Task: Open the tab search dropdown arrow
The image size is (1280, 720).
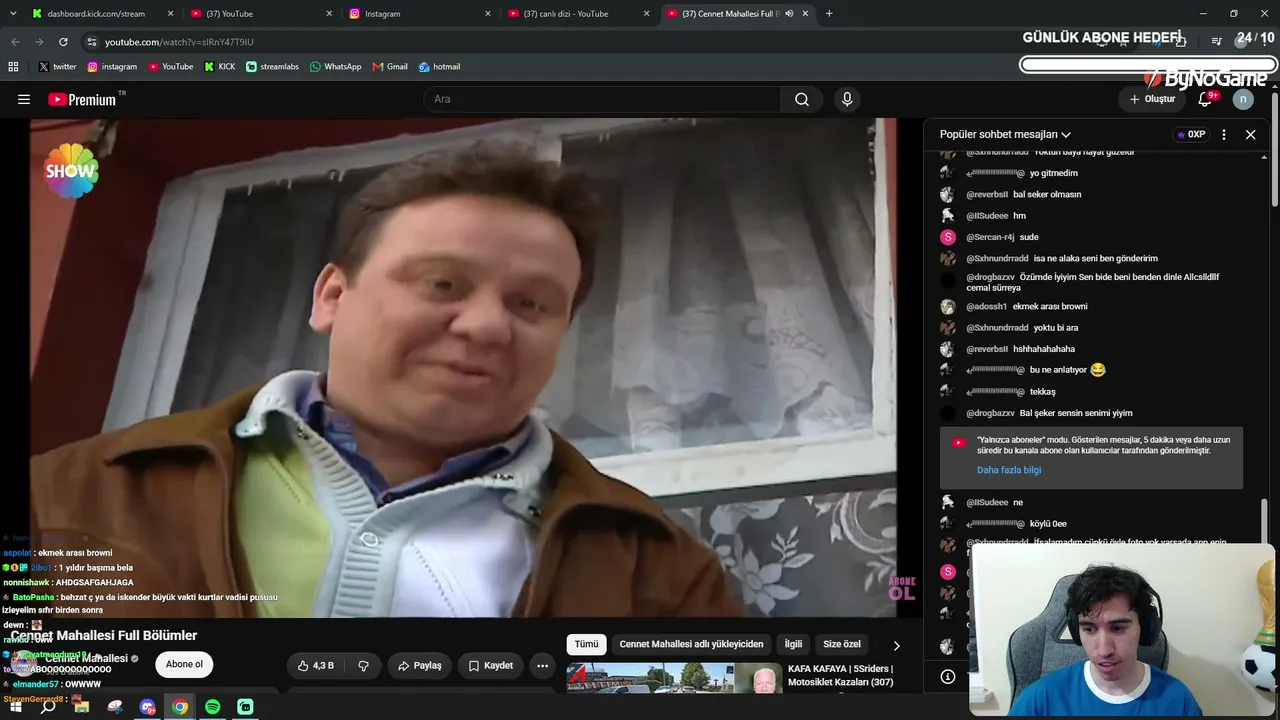Action: 12,14
